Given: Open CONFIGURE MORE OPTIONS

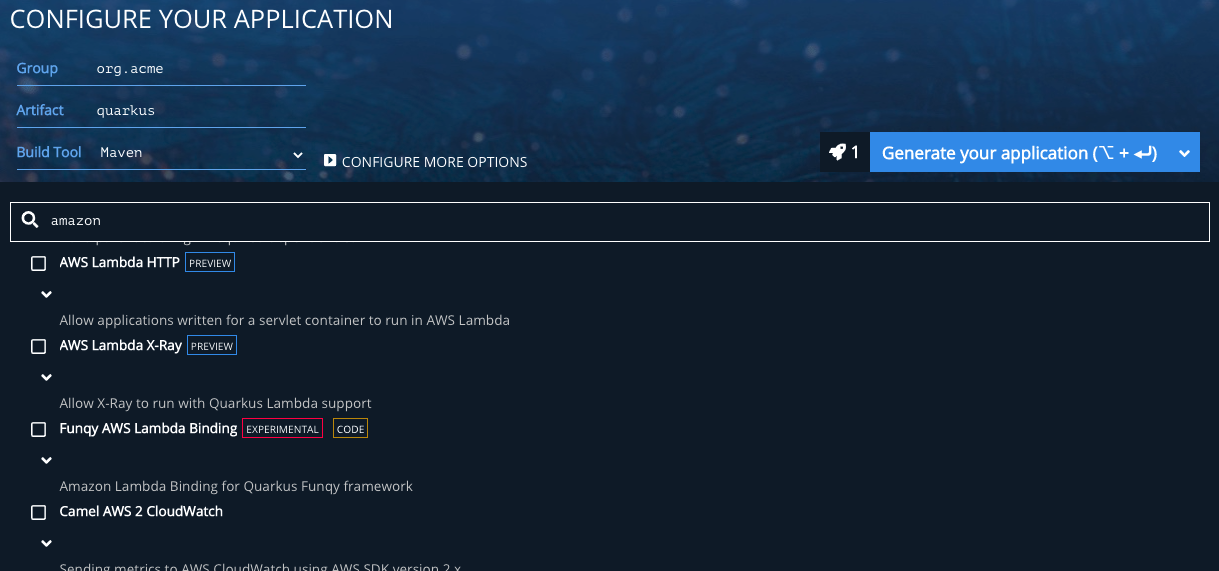Looking at the screenshot, I should [x=425, y=161].
